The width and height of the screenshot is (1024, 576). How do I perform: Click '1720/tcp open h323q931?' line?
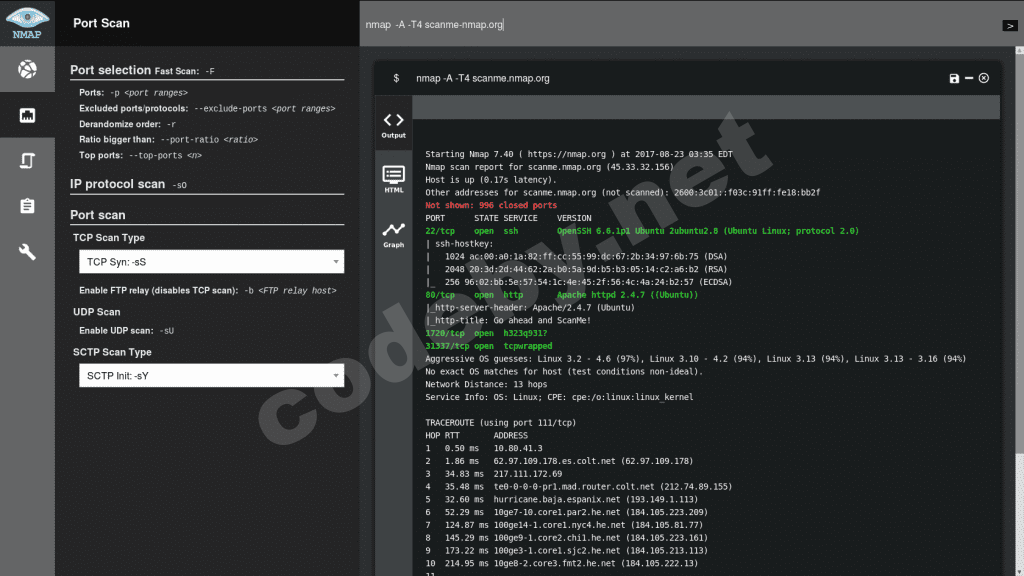coord(487,333)
